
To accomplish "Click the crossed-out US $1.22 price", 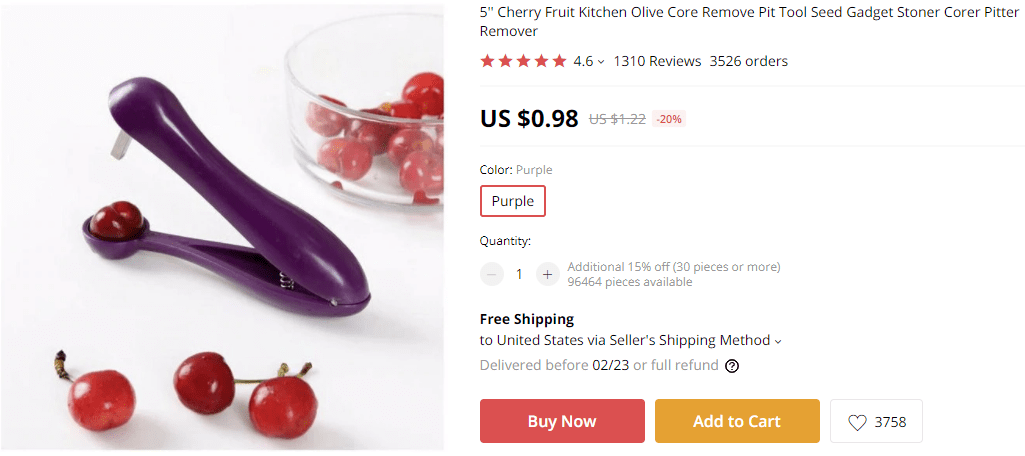I will click(617, 119).
